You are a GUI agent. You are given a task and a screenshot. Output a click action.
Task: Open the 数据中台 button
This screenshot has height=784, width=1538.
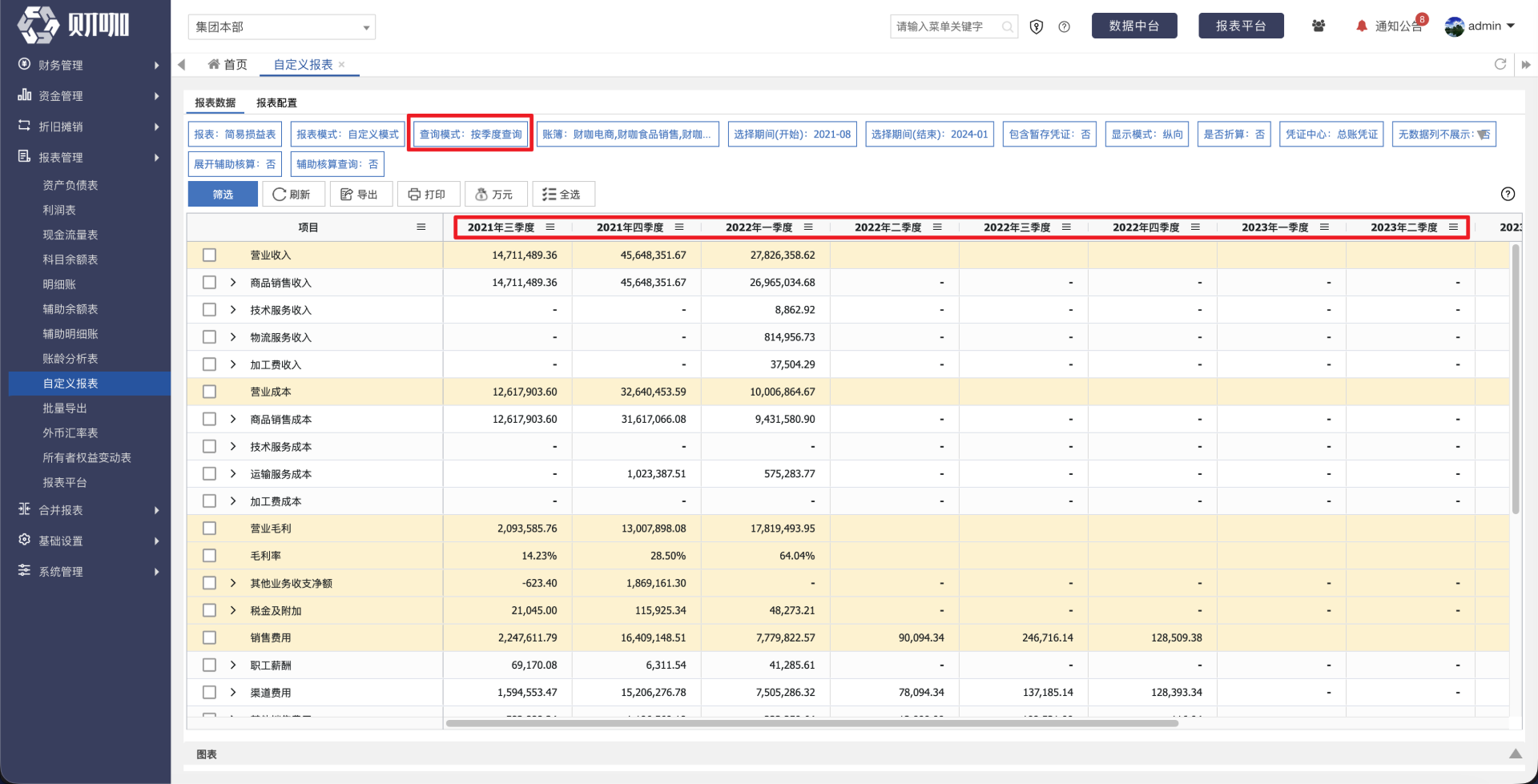coord(1134,26)
